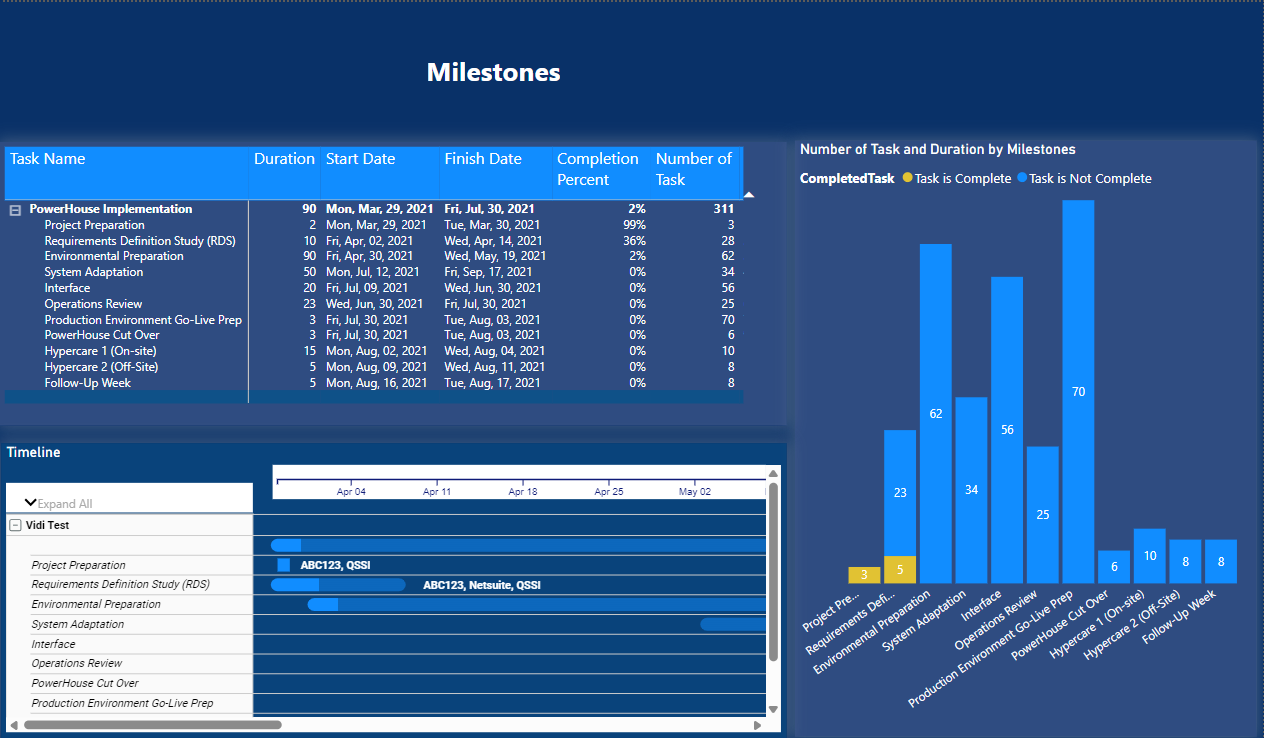Click the yellow legend dot for Task is Complete
This screenshot has width=1264, height=738.
(x=907, y=178)
